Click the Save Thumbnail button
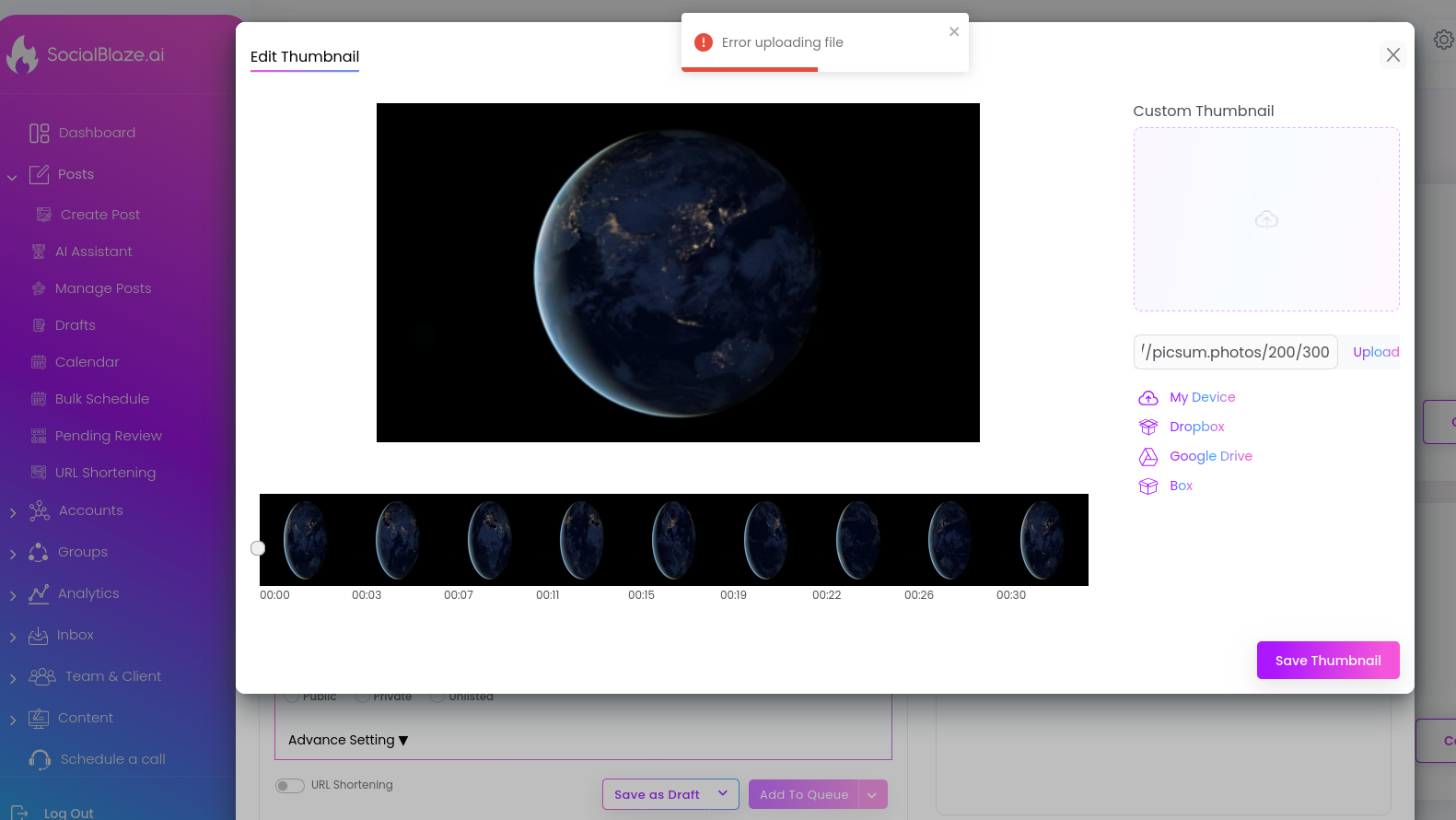 1328,661
